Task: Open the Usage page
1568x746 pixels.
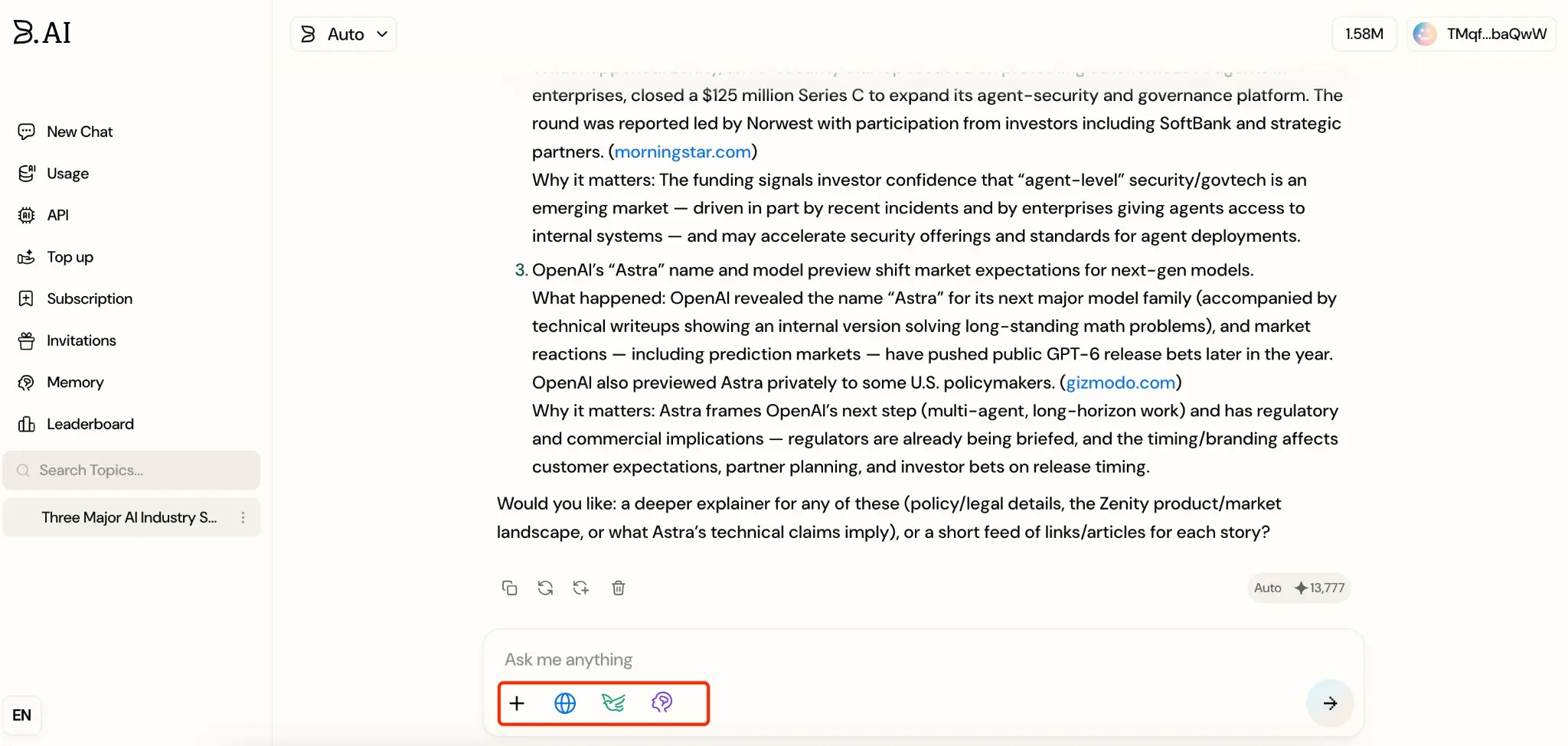Action: pos(53,174)
